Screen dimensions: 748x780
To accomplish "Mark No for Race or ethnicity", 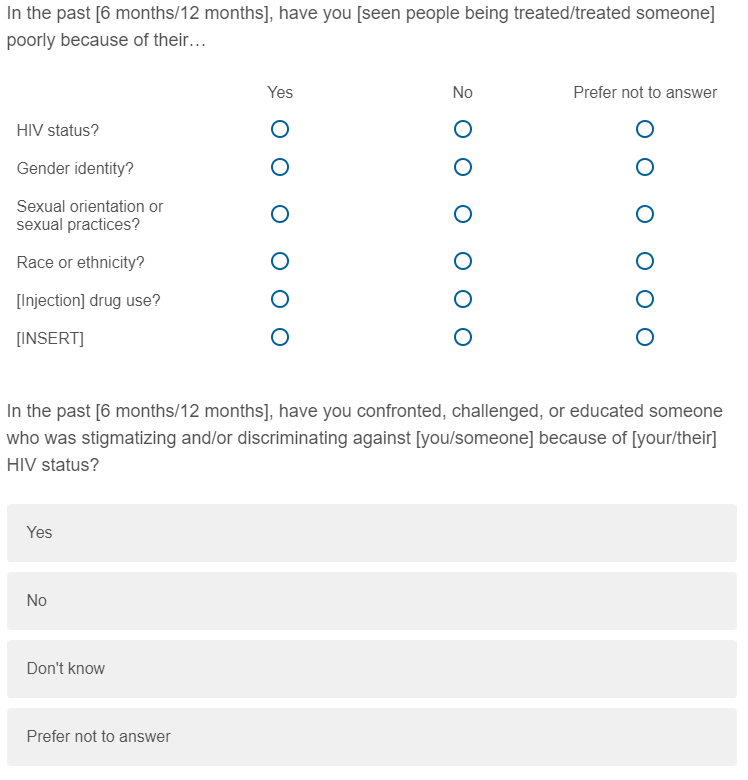I will click(x=463, y=261).
